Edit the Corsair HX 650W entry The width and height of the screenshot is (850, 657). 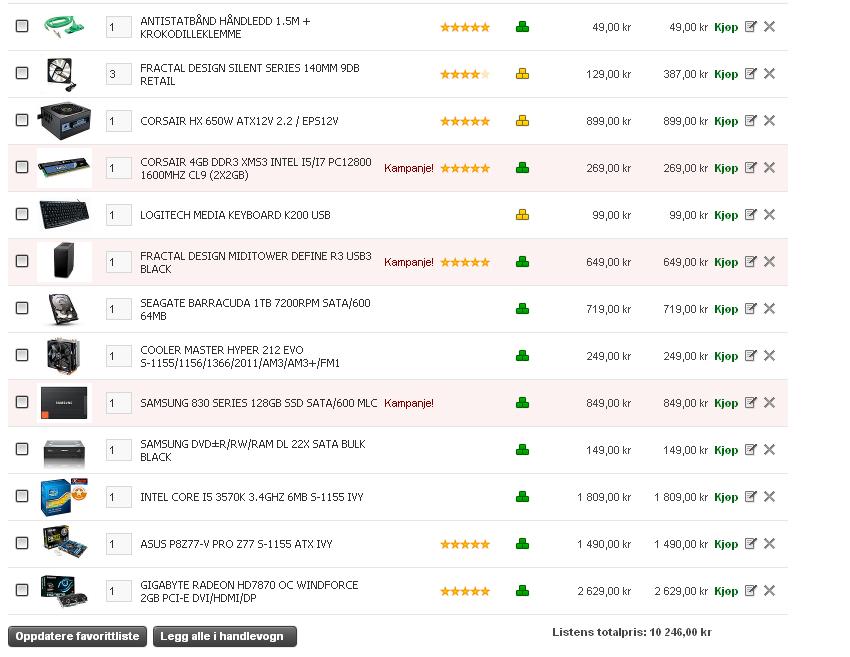coord(750,120)
